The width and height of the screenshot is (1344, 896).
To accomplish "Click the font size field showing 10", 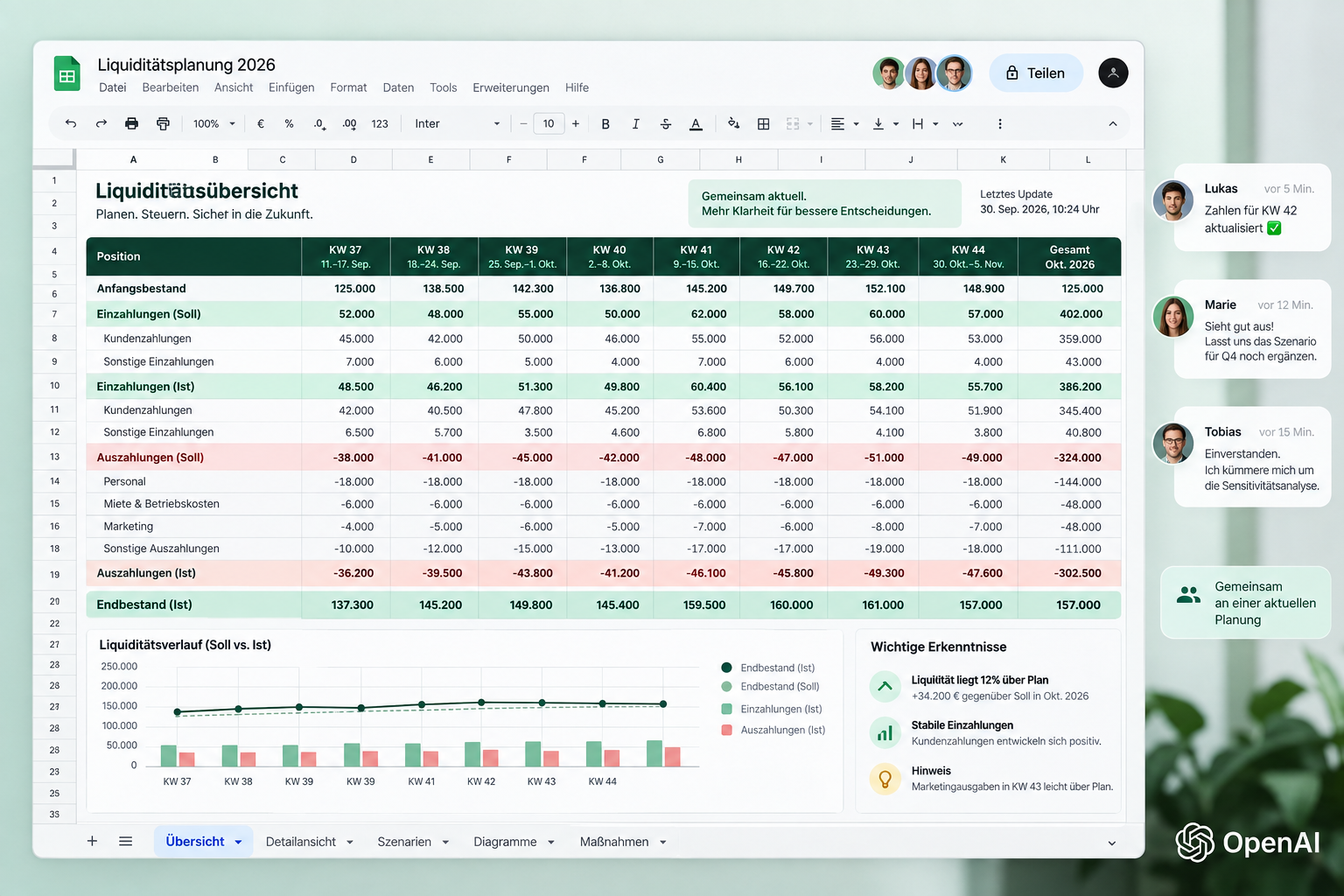I will point(549,123).
